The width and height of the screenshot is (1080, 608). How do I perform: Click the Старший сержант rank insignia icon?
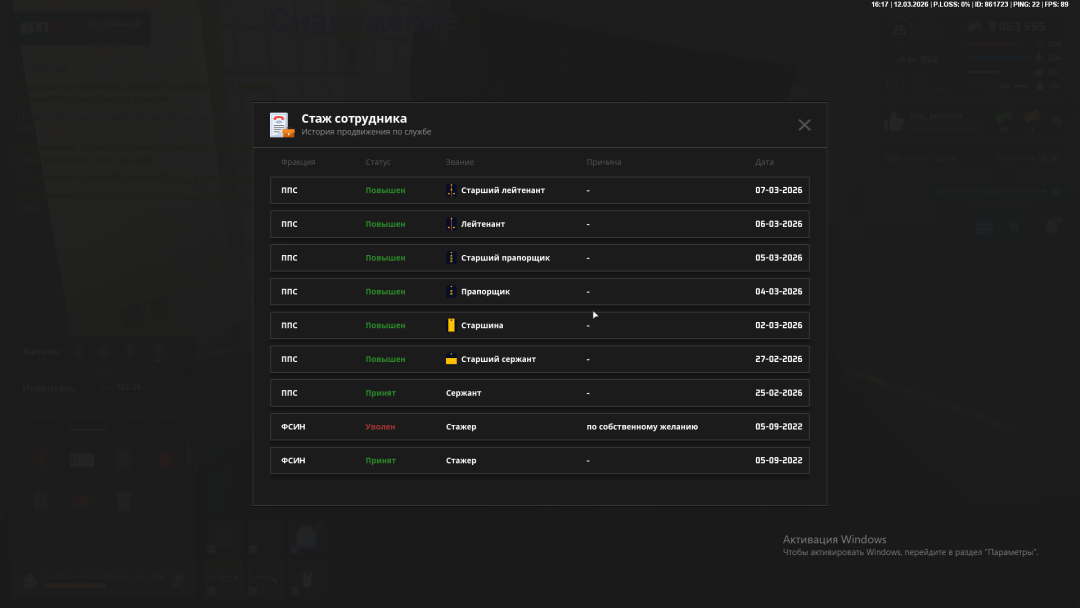[x=451, y=359]
